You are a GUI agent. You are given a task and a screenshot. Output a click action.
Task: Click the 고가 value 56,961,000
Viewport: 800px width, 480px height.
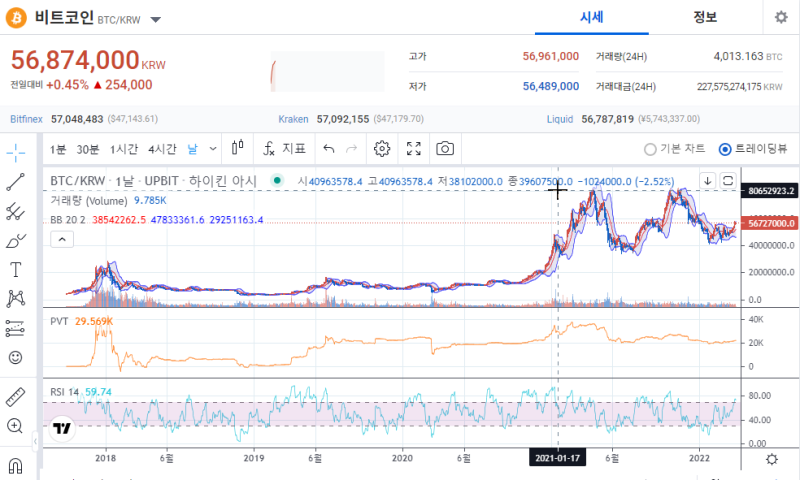(551, 56)
